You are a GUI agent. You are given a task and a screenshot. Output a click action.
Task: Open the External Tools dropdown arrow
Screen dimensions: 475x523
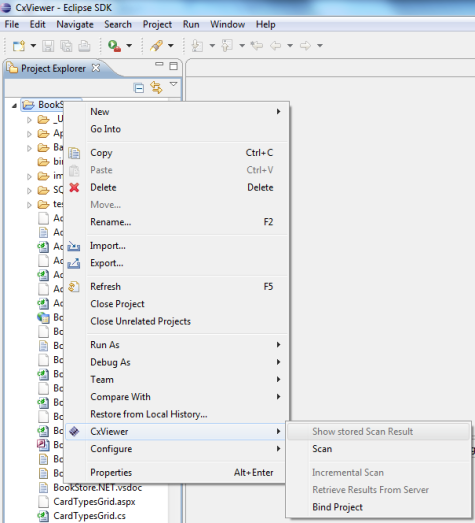click(x=170, y=45)
